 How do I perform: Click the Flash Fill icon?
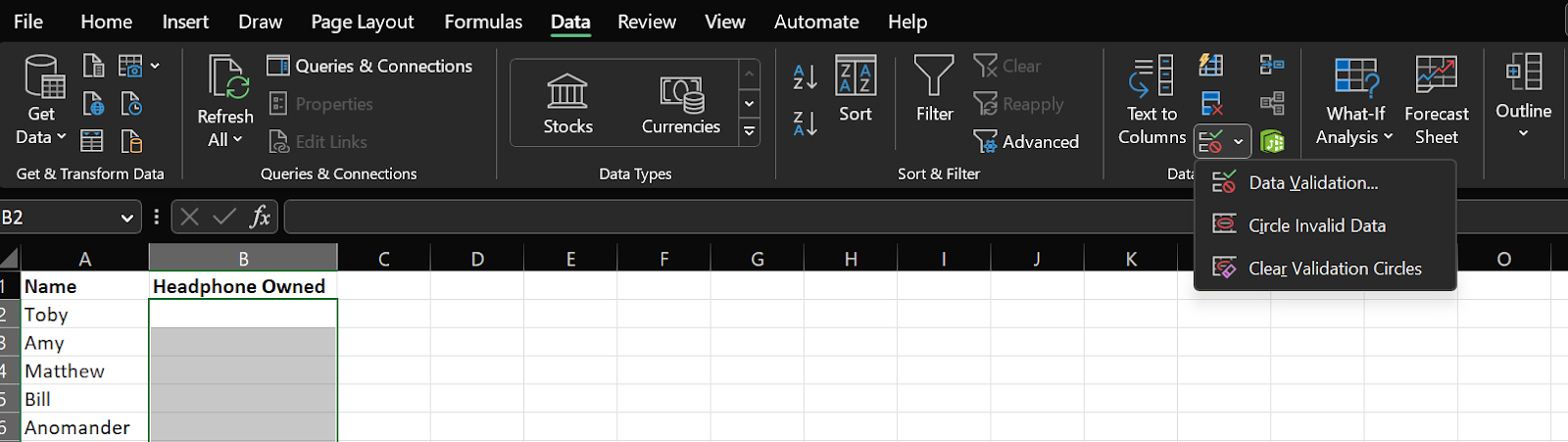point(1212,66)
